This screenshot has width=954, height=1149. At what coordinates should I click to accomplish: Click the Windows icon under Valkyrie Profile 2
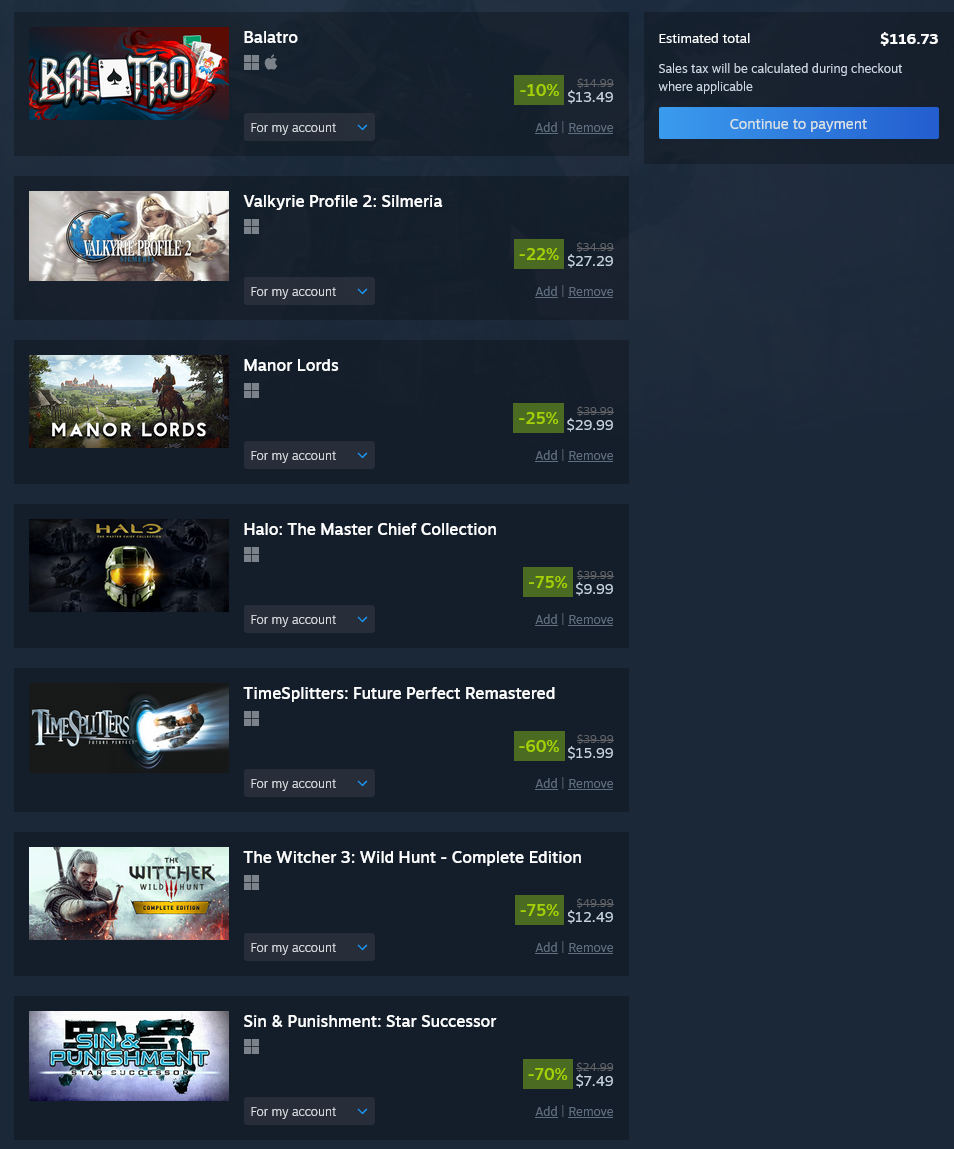click(251, 226)
